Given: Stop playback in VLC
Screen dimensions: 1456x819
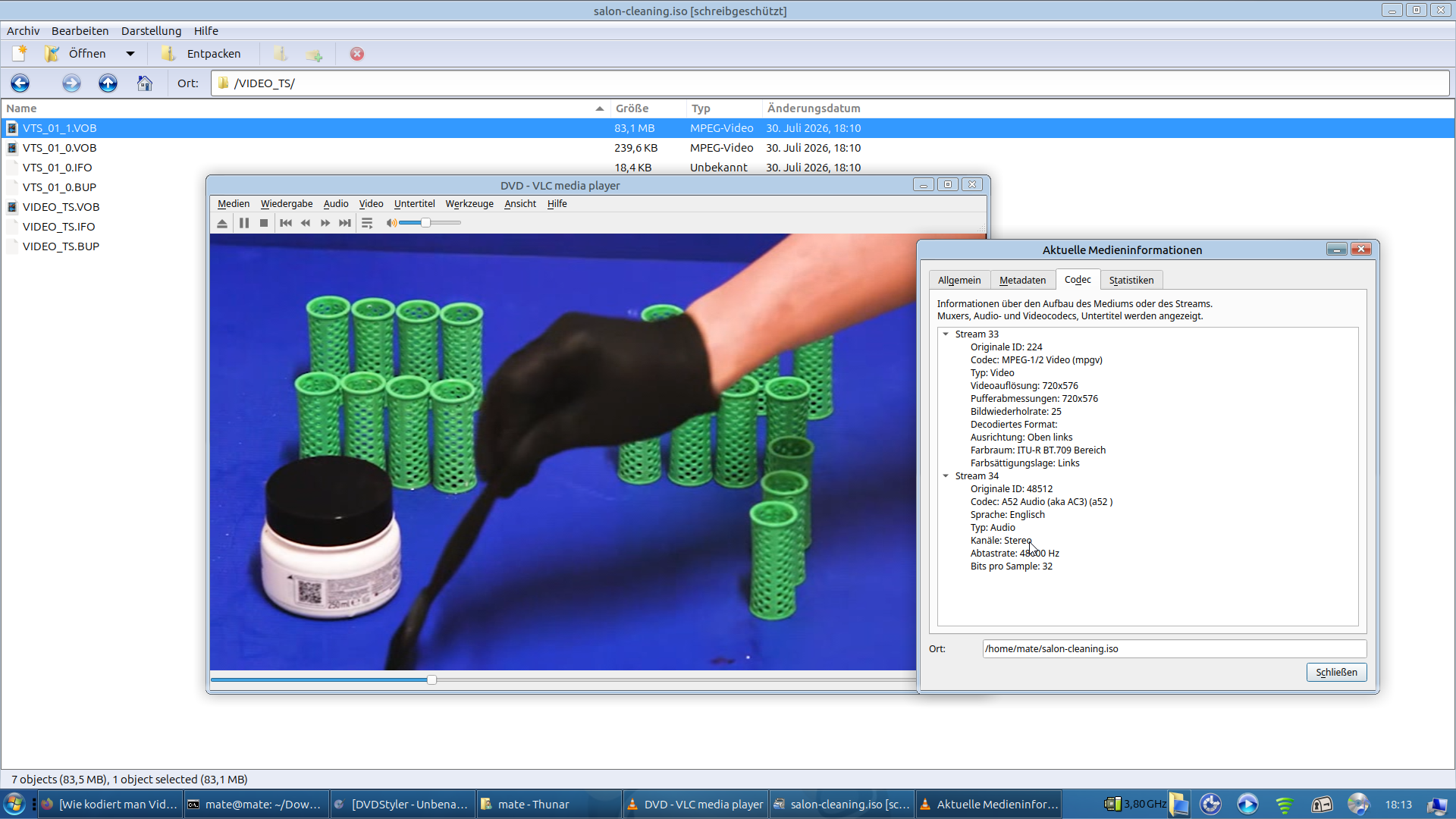Looking at the screenshot, I should pyautogui.click(x=264, y=223).
